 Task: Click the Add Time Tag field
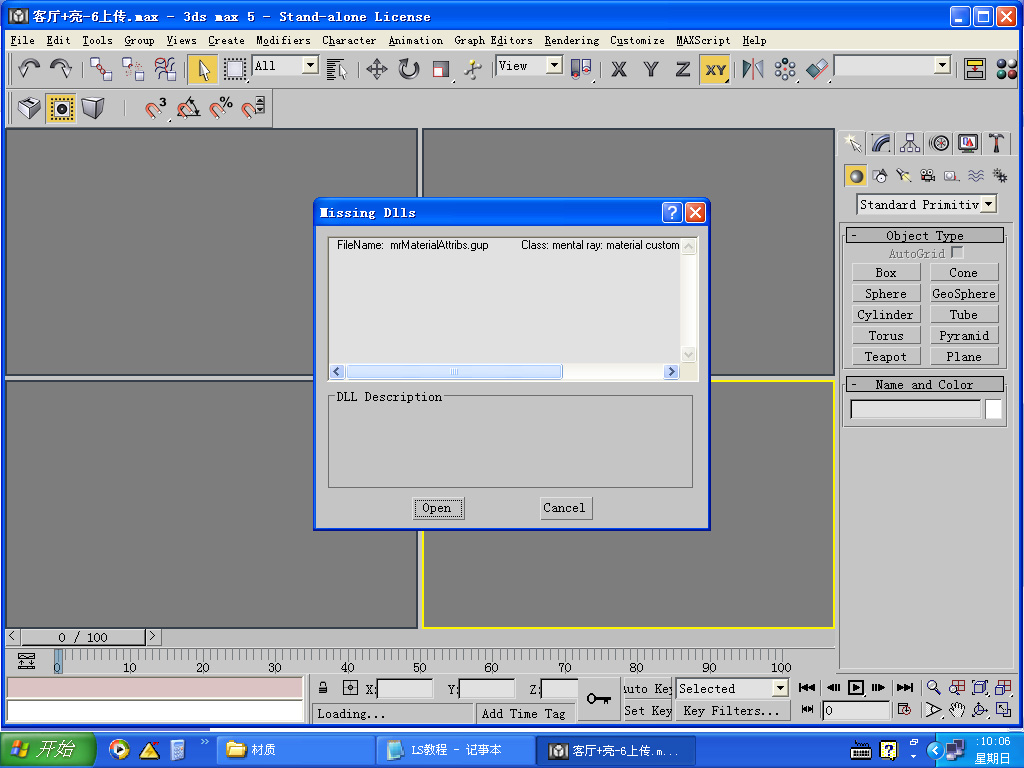[524, 714]
